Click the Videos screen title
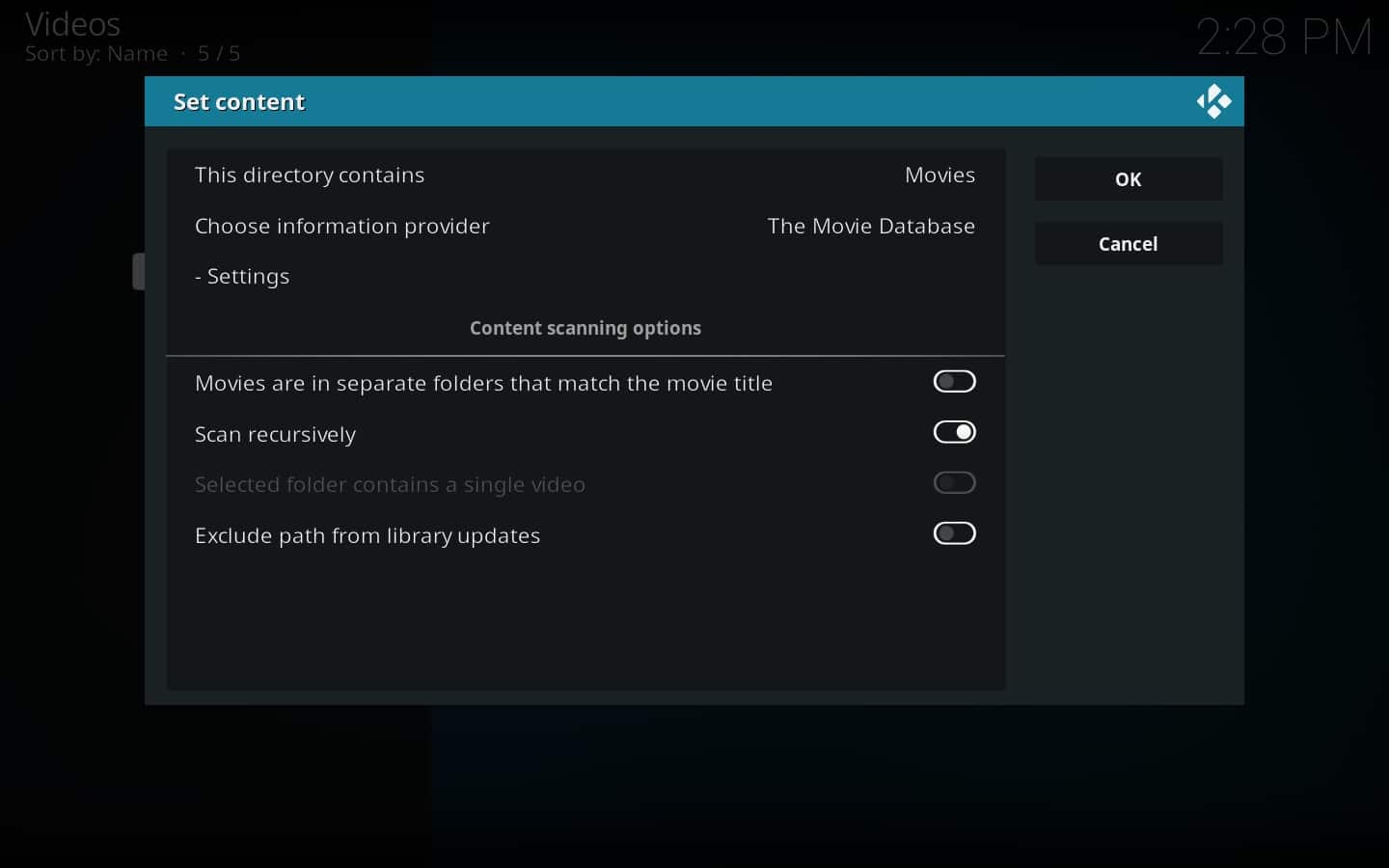This screenshot has width=1389, height=868. point(72,24)
